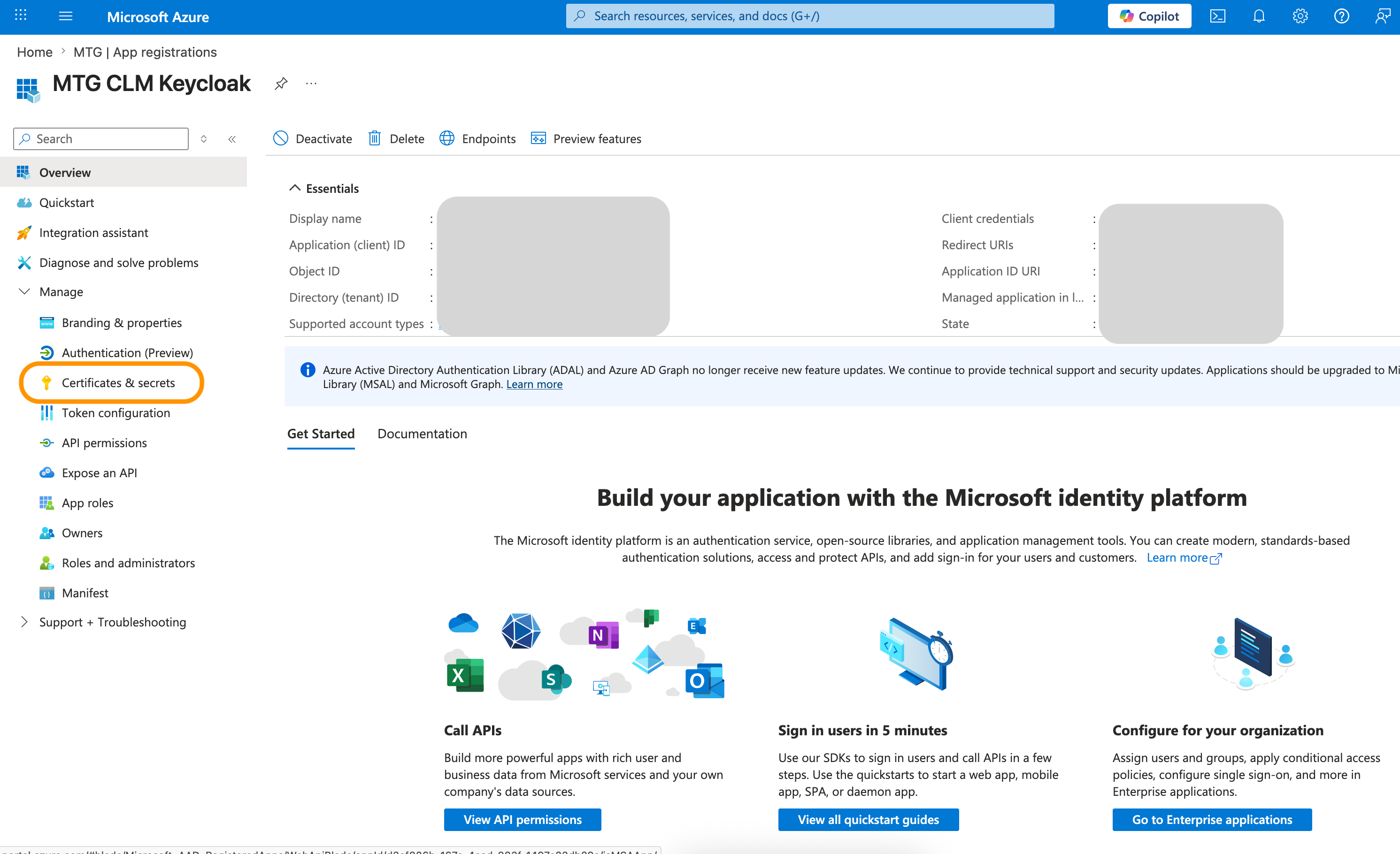Select the Get Started tab

click(x=321, y=434)
